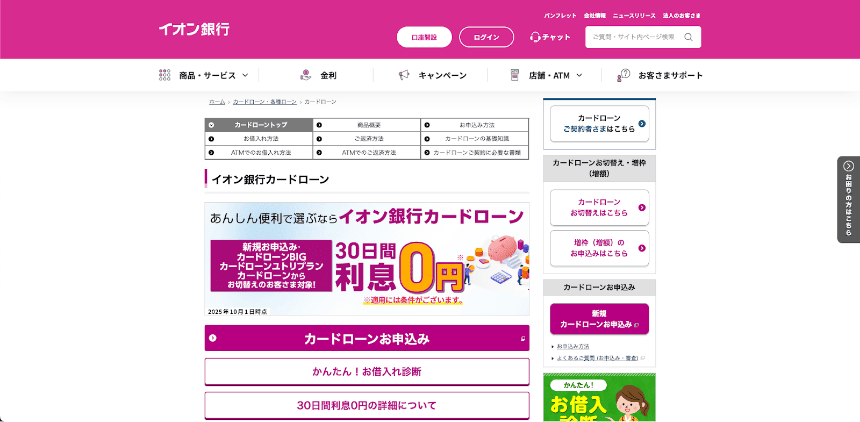The image size is (860, 422).
Task: Click the headset chat icon
Action: [535, 37]
